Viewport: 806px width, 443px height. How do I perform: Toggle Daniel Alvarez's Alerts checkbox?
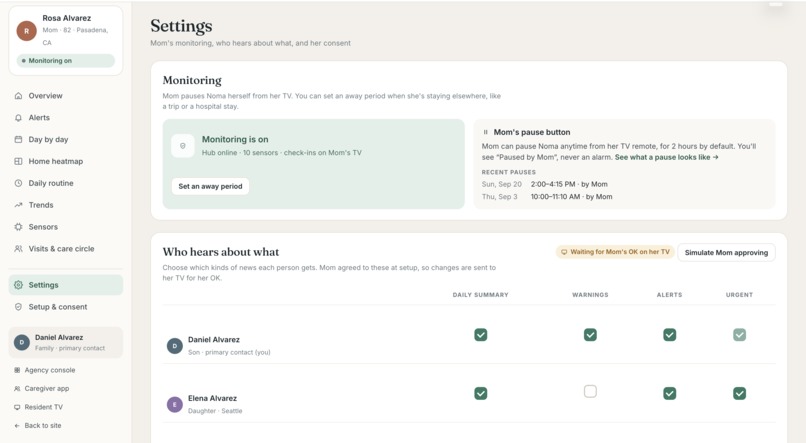[669, 335]
